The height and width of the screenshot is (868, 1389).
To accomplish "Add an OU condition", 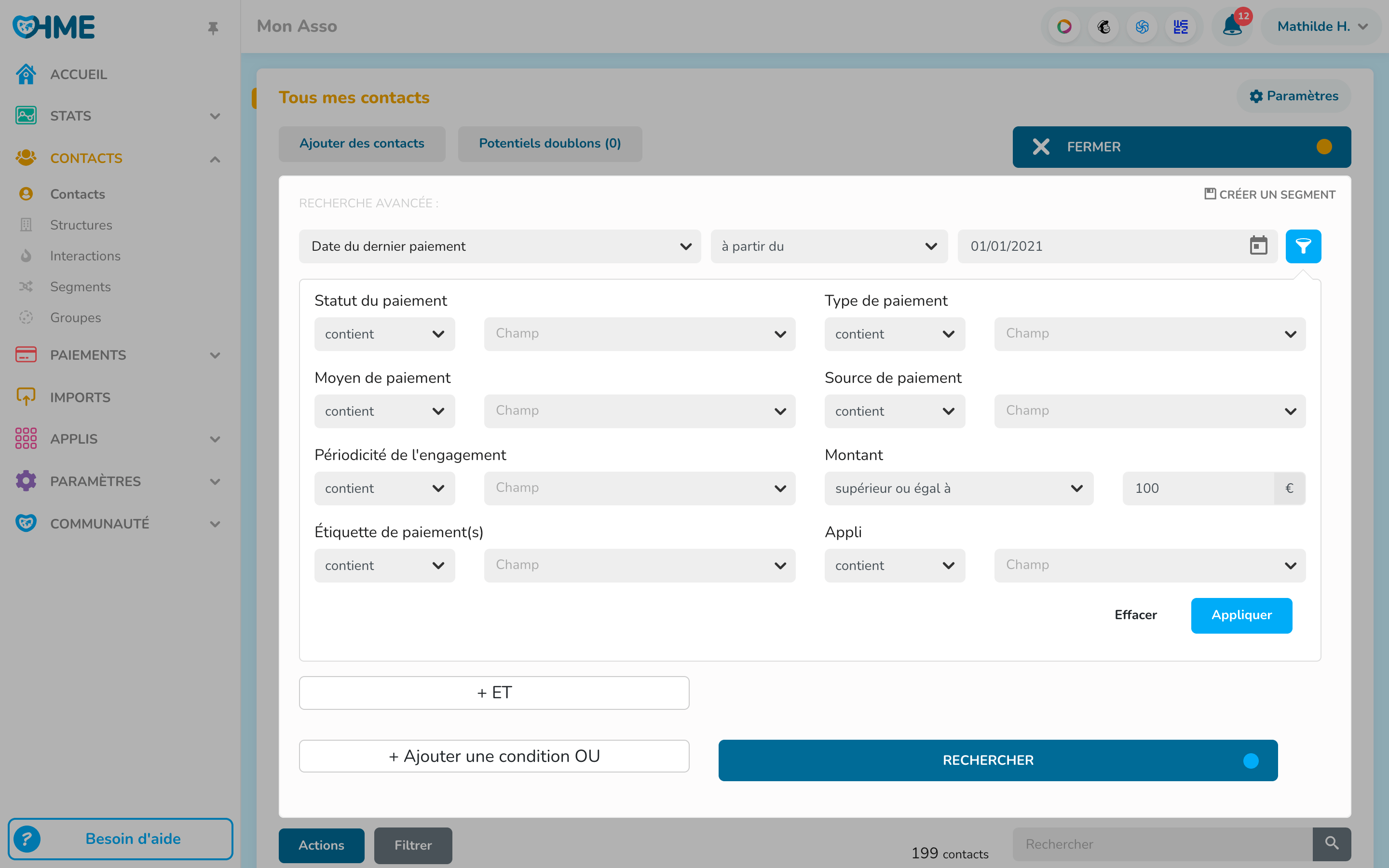I will pyautogui.click(x=493, y=756).
